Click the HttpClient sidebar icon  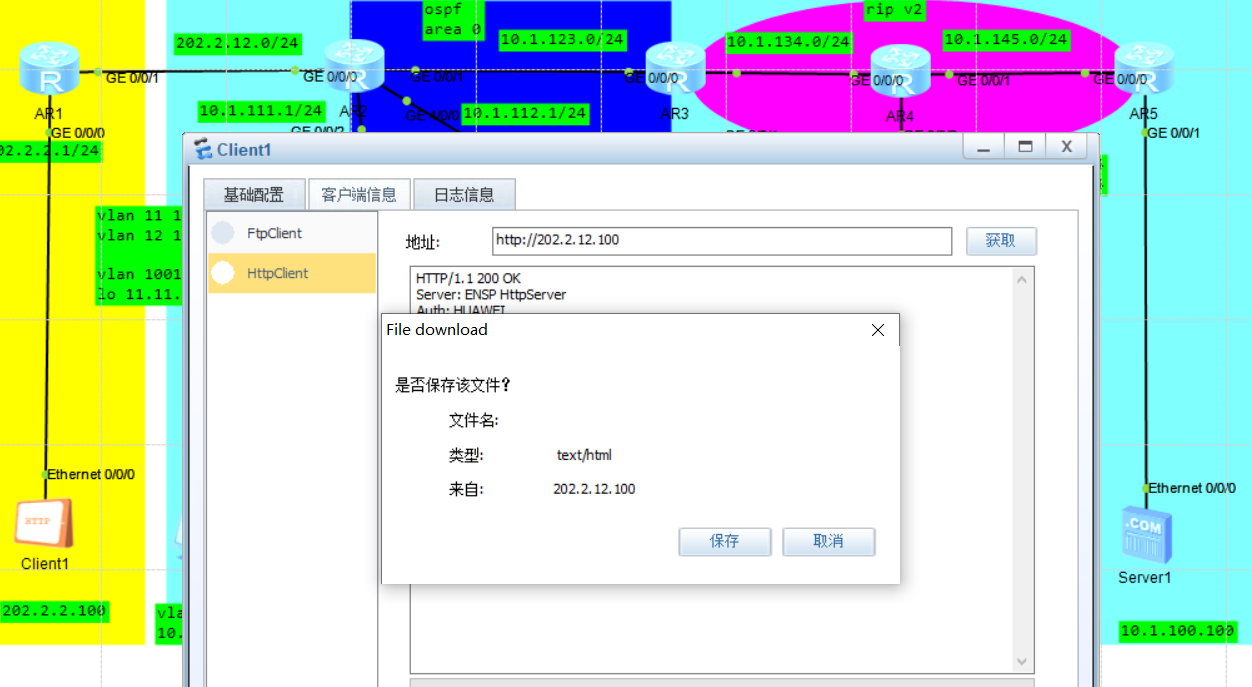222,272
